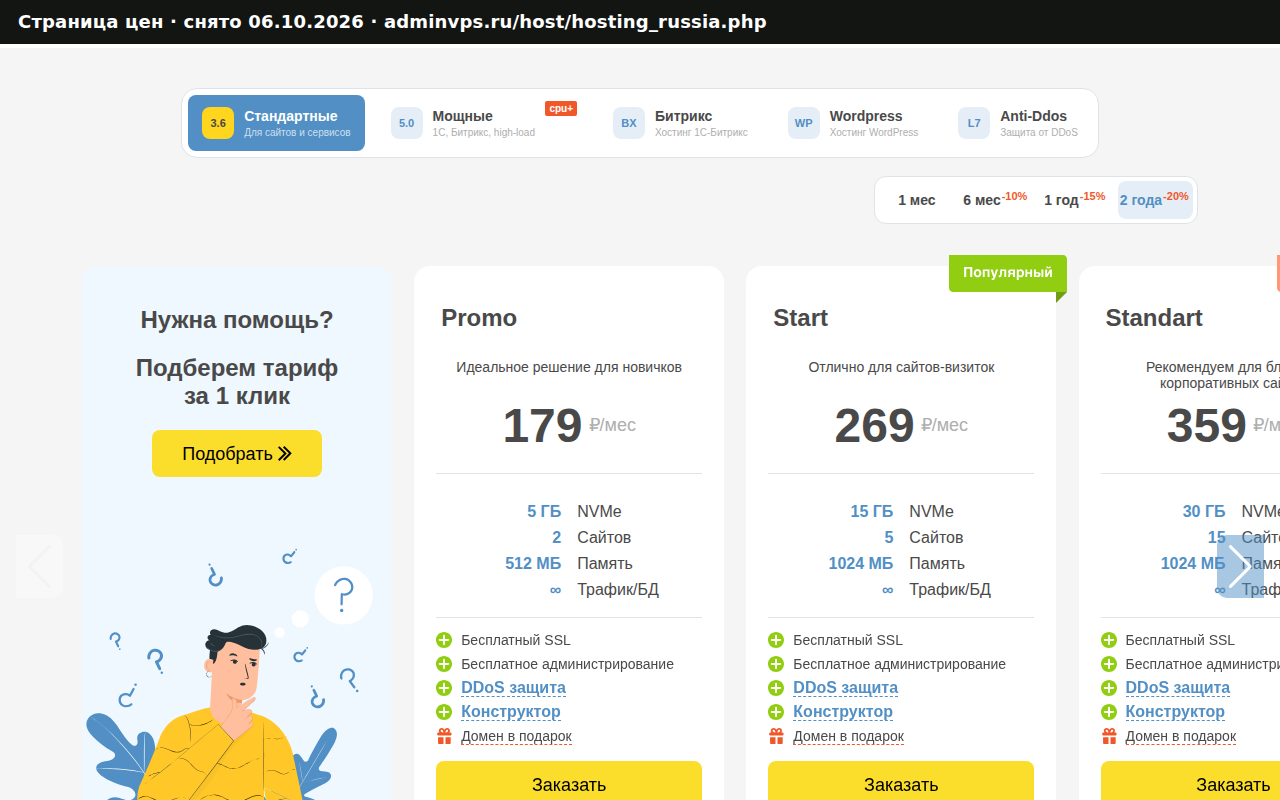Click the plus icon by Promo DDoS защита
1280x800 pixels.
444,688
